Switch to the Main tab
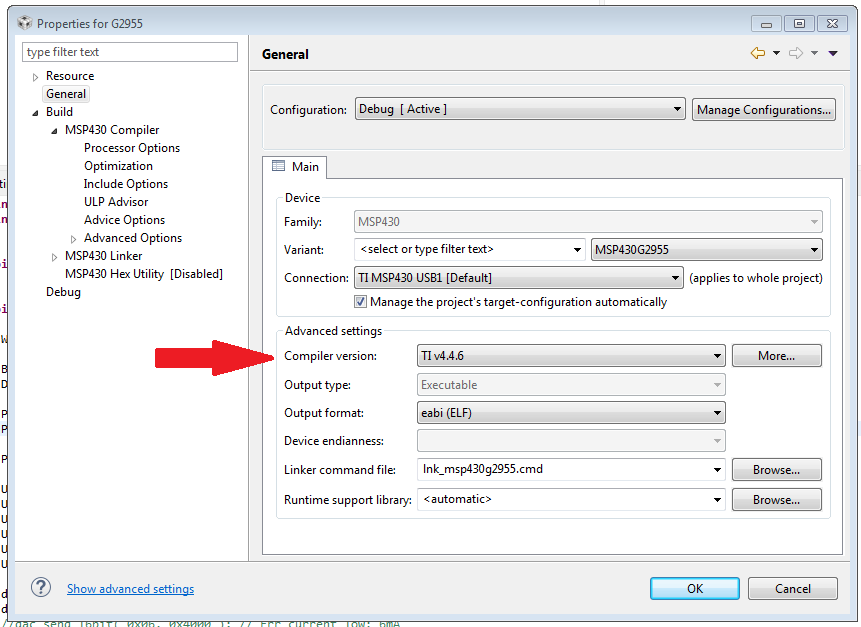Image resolution: width=861 pixels, height=627 pixels. point(295,167)
